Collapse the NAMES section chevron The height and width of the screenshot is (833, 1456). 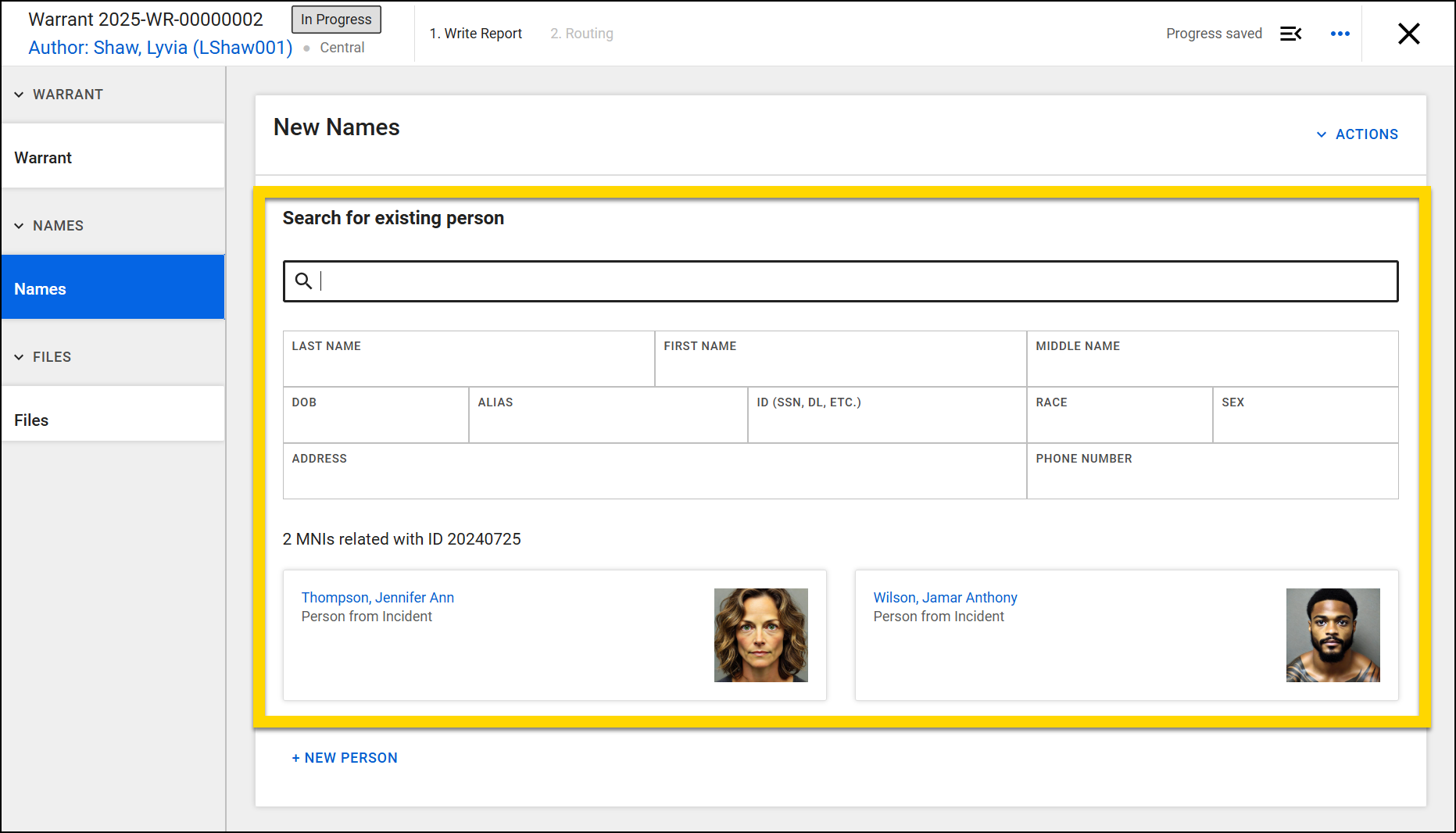pos(19,225)
